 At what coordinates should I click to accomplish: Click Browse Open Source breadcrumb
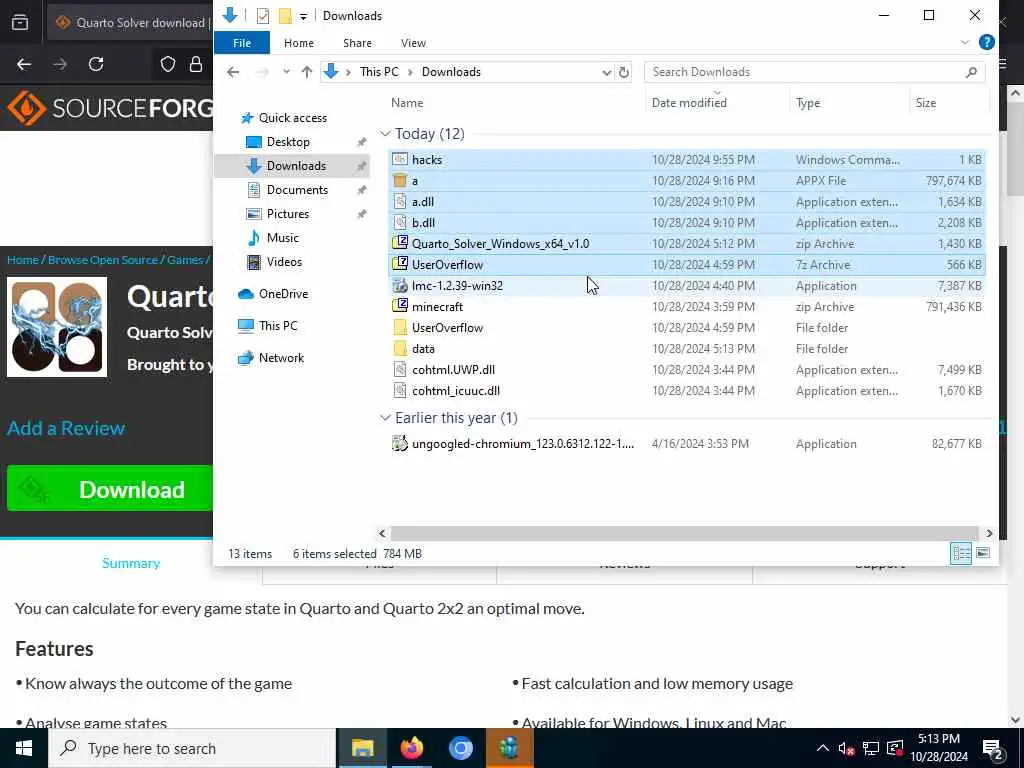(x=103, y=260)
